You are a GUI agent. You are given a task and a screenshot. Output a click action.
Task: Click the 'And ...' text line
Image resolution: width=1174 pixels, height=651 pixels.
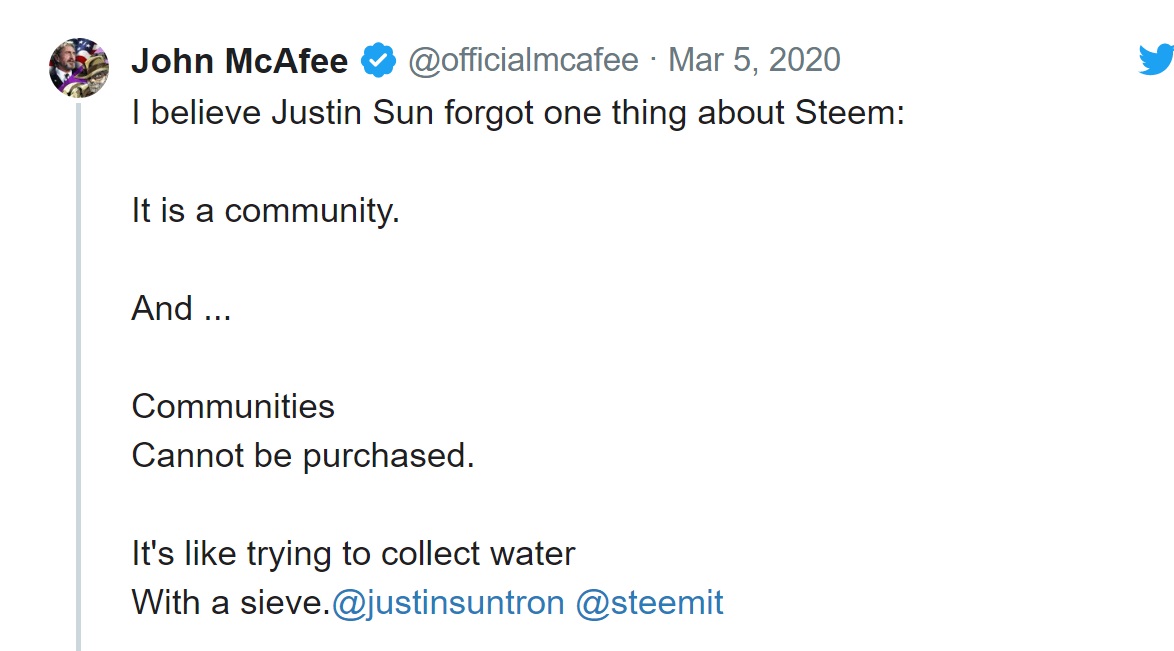[181, 309]
